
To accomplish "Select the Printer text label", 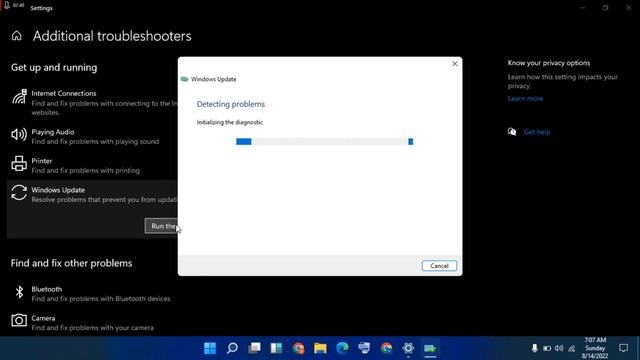I will tap(42, 161).
